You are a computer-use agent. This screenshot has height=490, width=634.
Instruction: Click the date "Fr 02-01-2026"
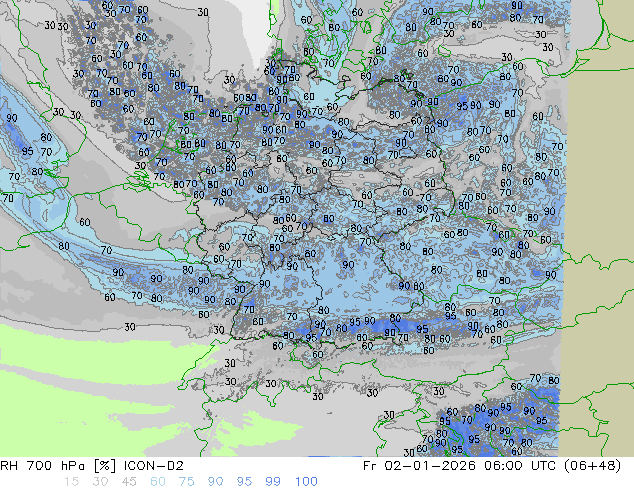click(x=419, y=466)
